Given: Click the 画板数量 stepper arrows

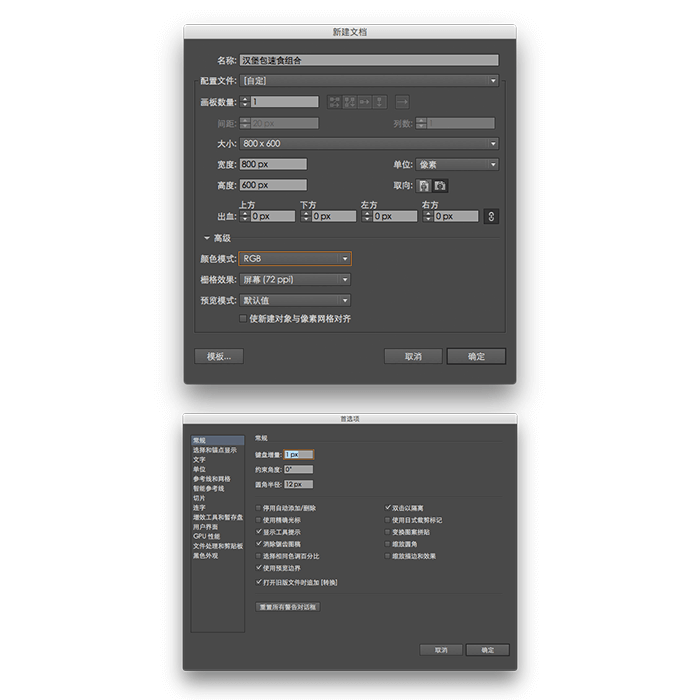Looking at the screenshot, I should tap(246, 102).
